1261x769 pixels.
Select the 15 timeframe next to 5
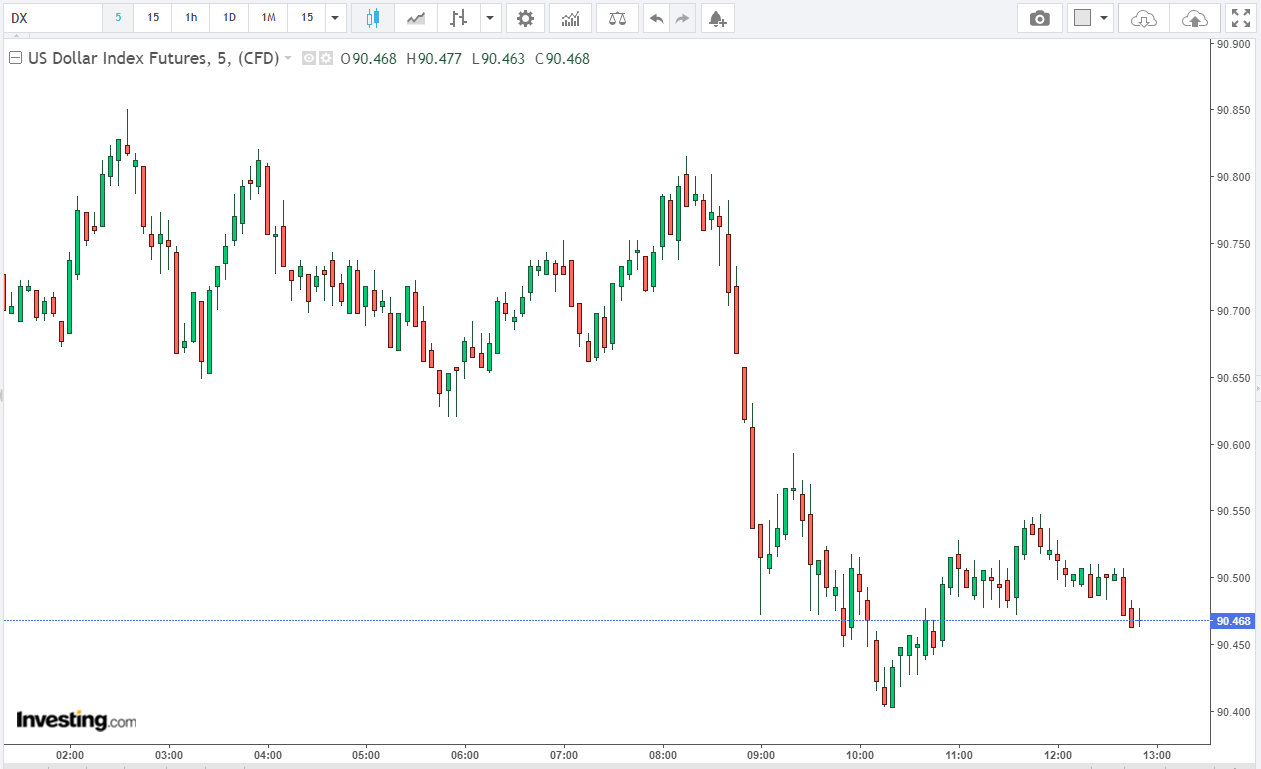pos(152,18)
